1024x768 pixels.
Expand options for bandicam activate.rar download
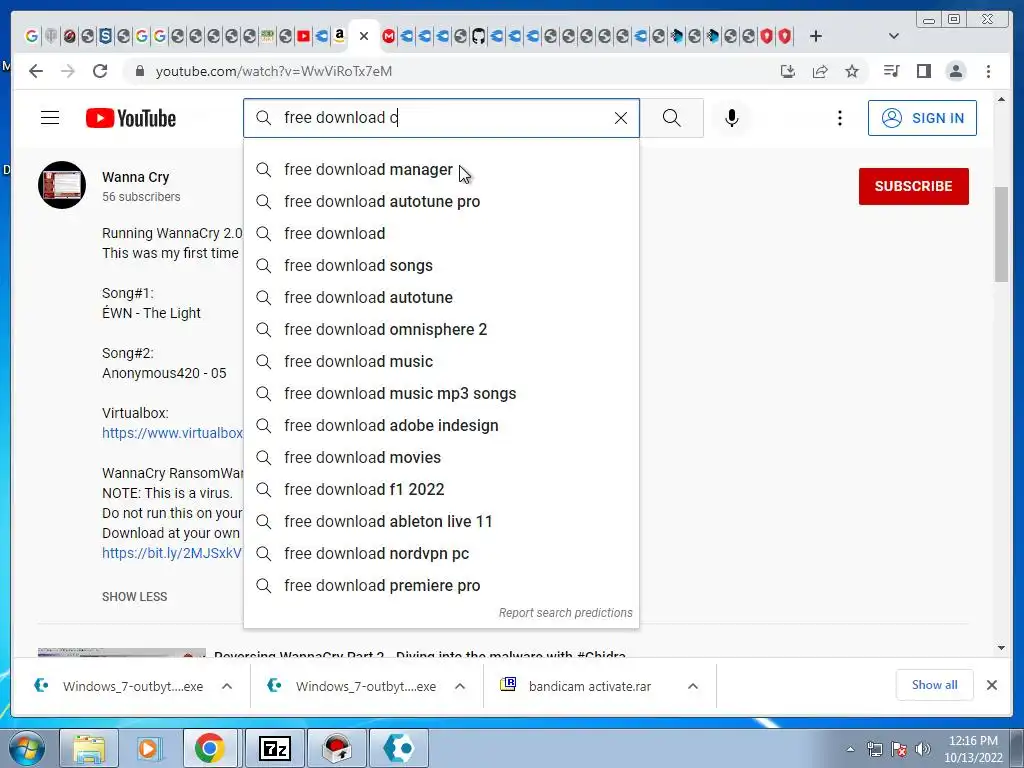click(x=693, y=686)
